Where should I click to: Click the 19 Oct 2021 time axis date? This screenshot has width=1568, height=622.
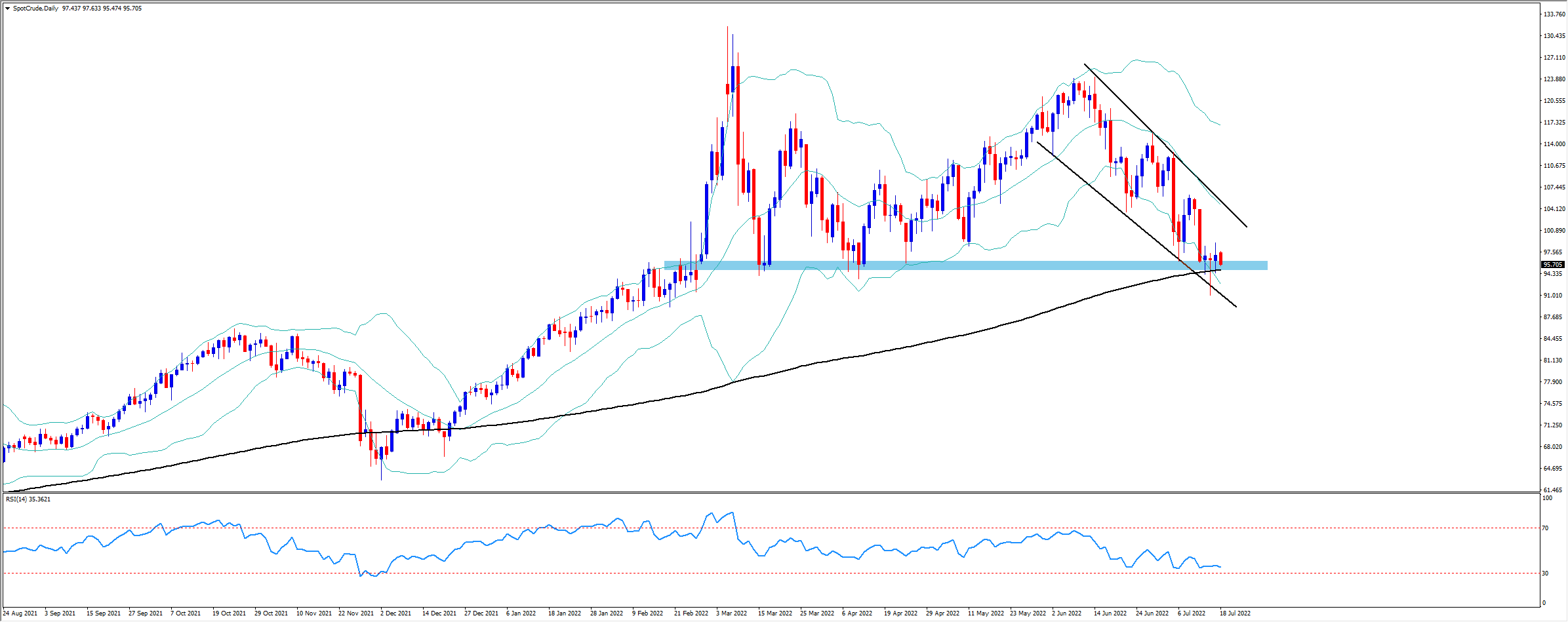pyautogui.click(x=230, y=613)
